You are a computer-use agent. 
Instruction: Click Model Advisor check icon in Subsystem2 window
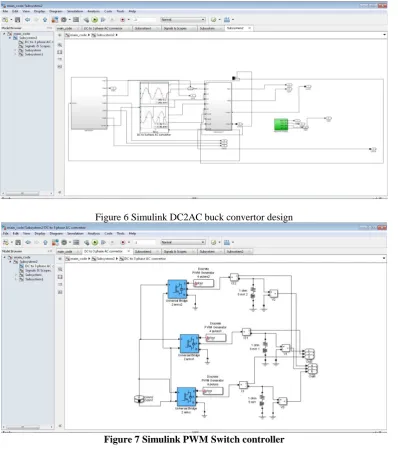tap(213, 20)
